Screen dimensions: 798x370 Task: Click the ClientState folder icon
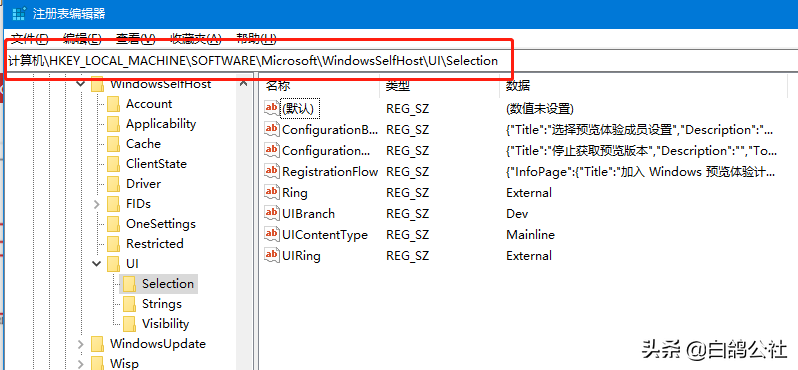113,164
